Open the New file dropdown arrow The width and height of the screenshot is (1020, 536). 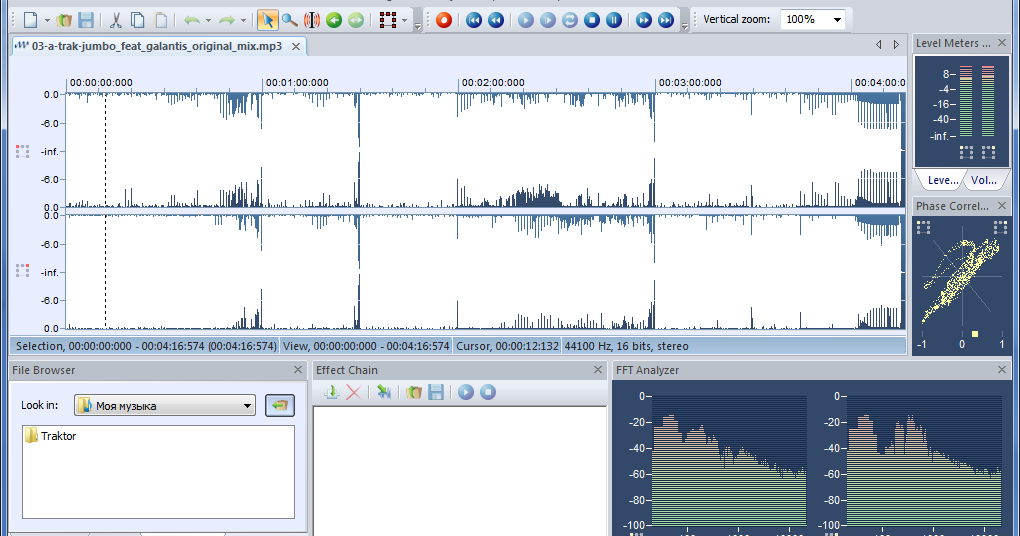tap(47, 20)
